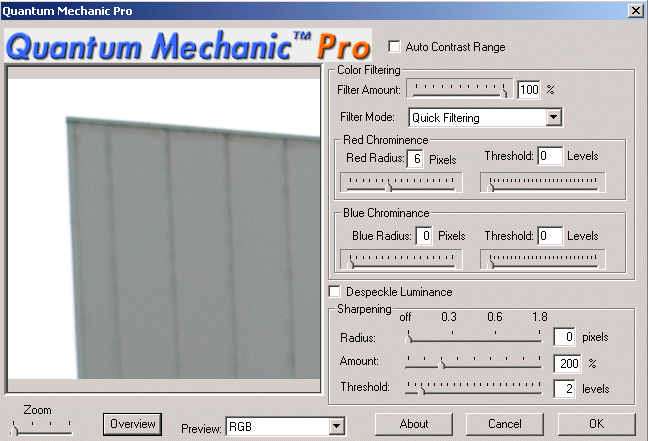Click the Red Radius pixels field

(415, 159)
